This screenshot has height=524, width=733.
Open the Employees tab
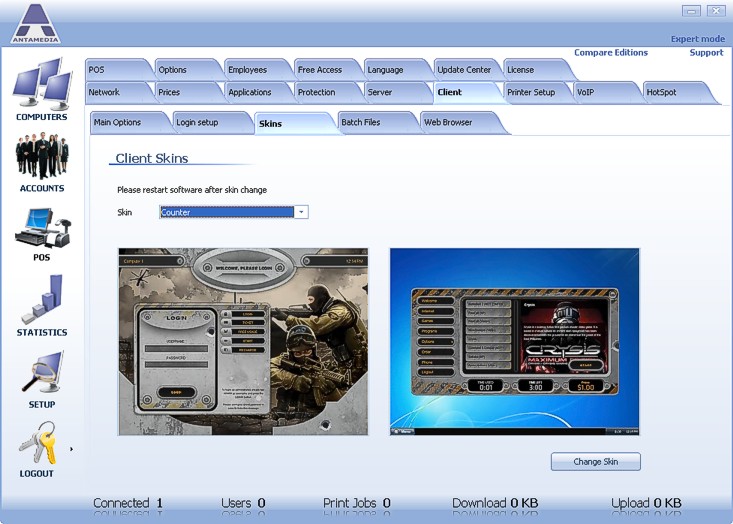[258, 70]
